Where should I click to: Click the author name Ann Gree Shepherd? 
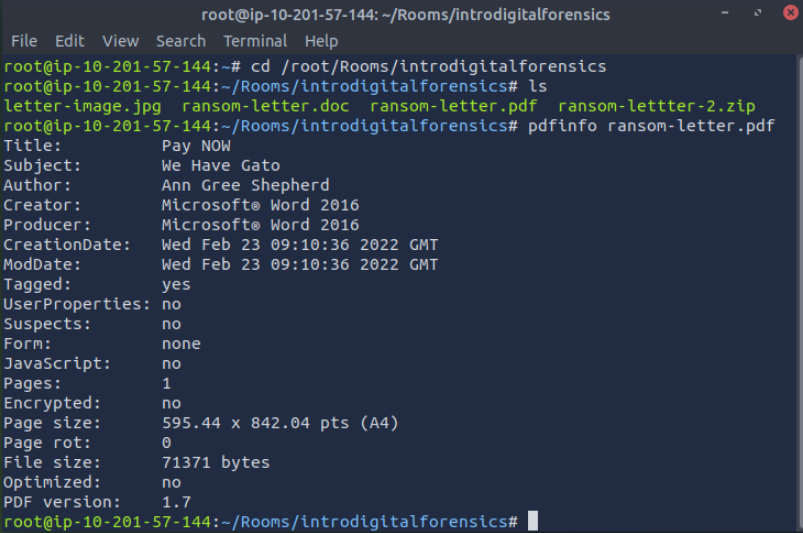245,185
